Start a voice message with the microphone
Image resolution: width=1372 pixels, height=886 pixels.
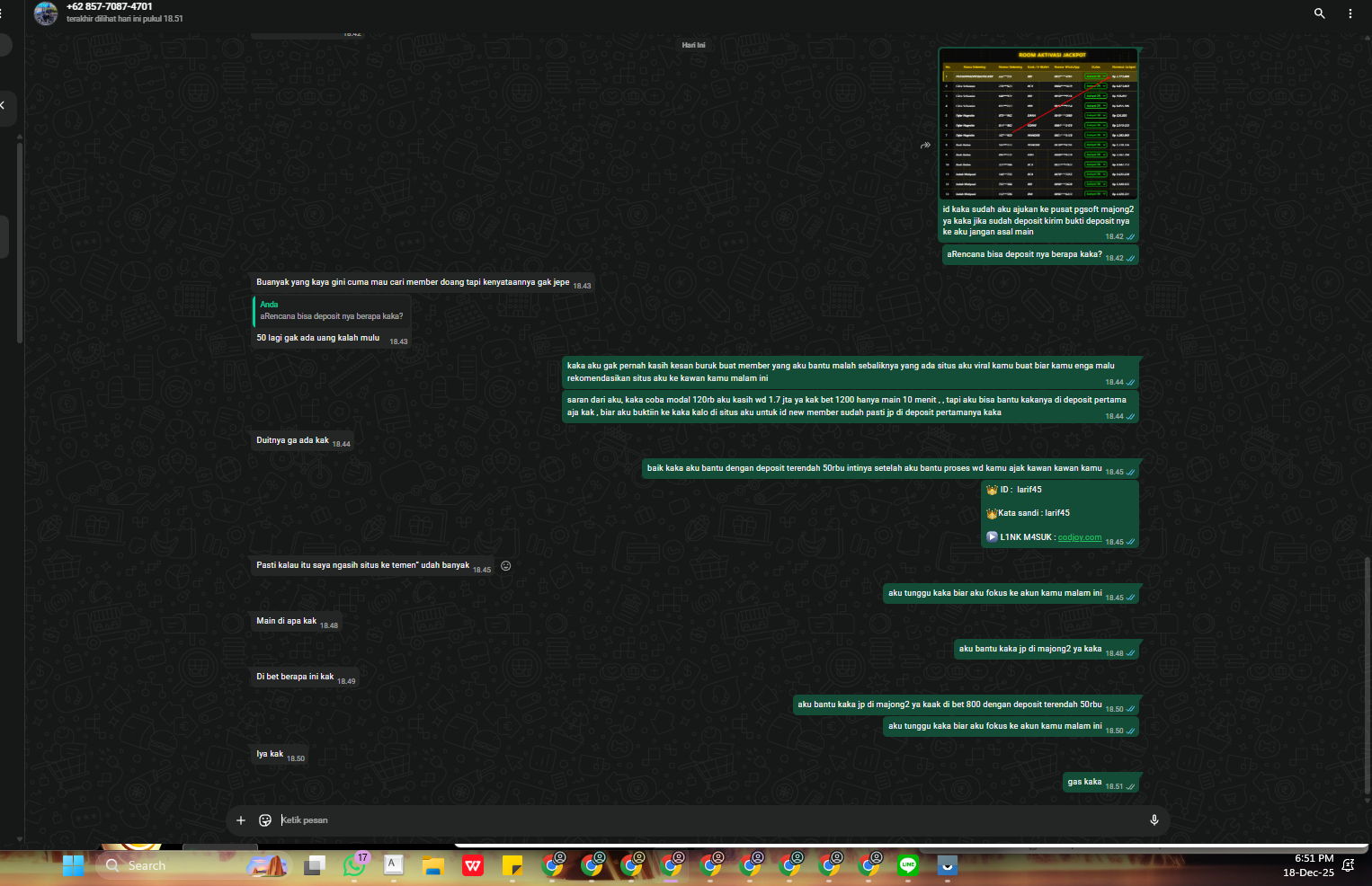pos(1154,820)
